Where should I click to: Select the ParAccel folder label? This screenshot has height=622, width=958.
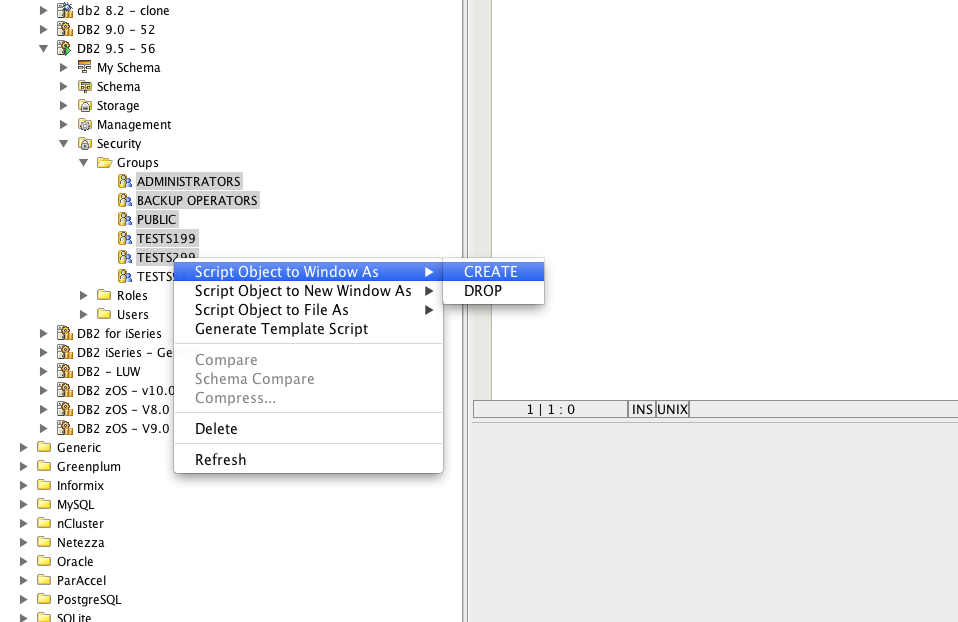click(x=81, y=580)
